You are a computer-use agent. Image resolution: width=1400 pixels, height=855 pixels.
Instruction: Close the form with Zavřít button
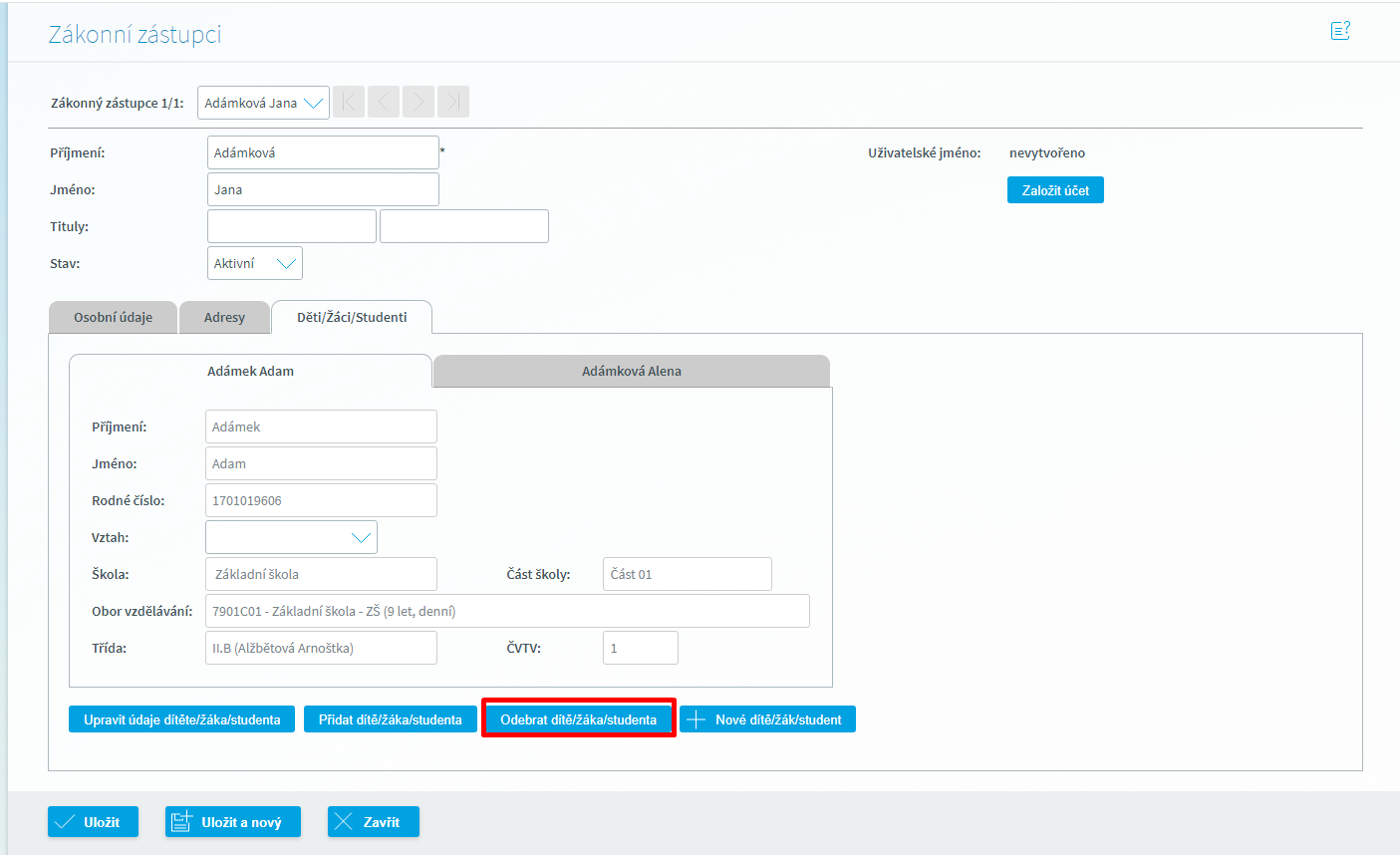(373, 822)
